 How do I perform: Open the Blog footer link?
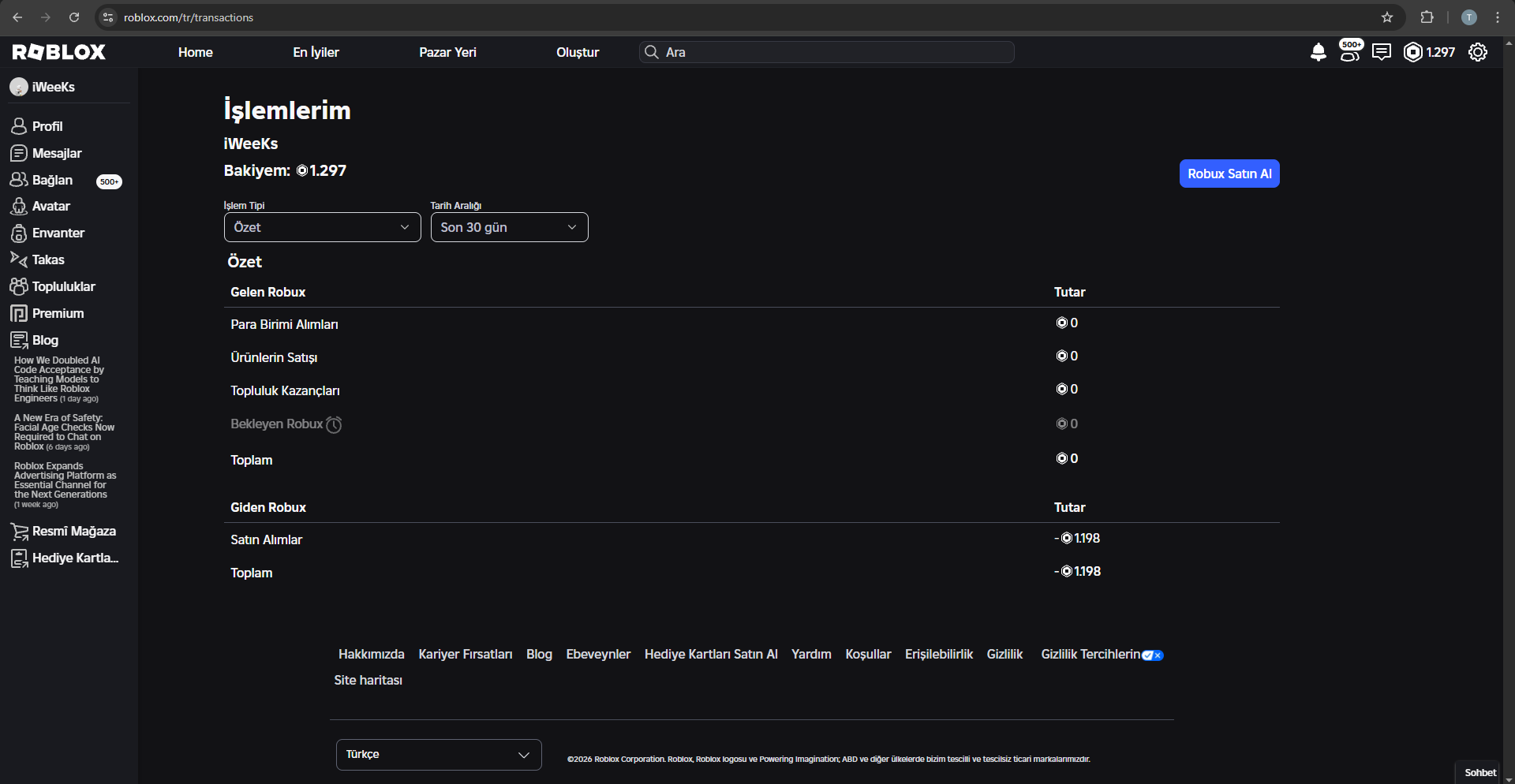click(539, 655)
